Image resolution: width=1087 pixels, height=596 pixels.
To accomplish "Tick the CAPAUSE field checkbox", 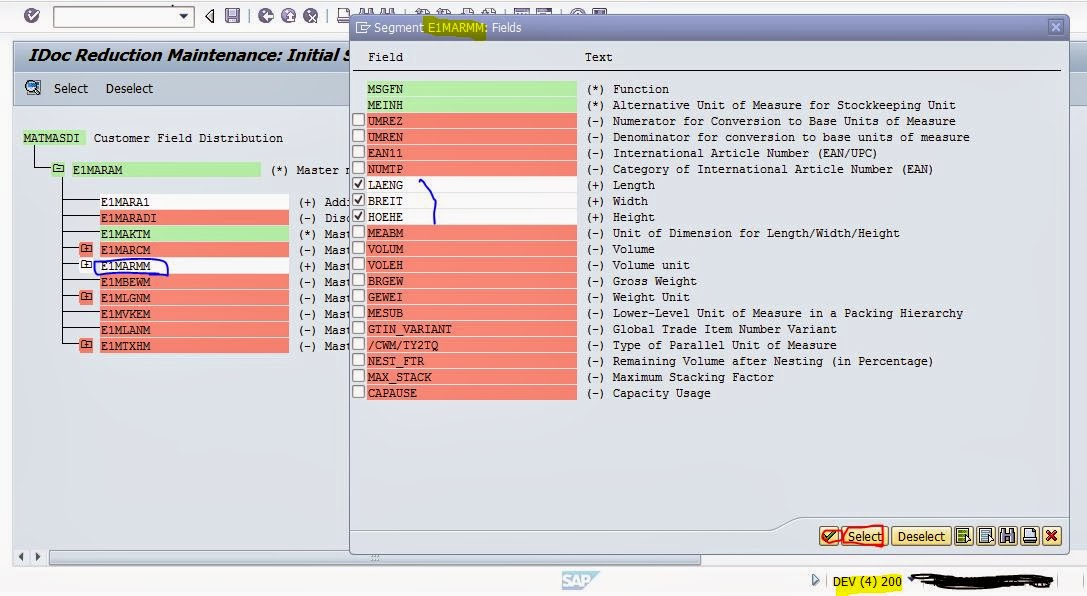I will pyautogui.click(x=358, y=392).
